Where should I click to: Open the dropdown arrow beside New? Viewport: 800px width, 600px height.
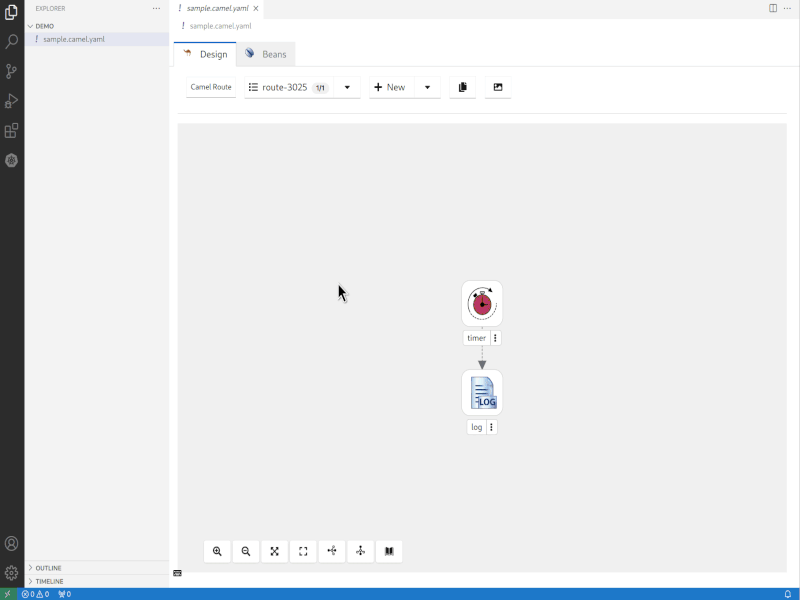pyautogui.click(x=427, y=88)
